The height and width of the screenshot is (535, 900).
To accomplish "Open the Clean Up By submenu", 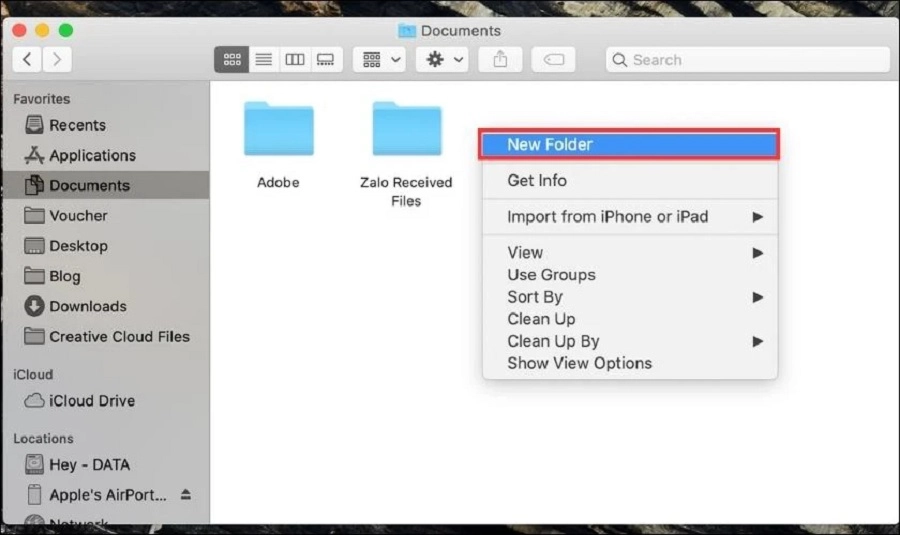I will coord(630,341).
